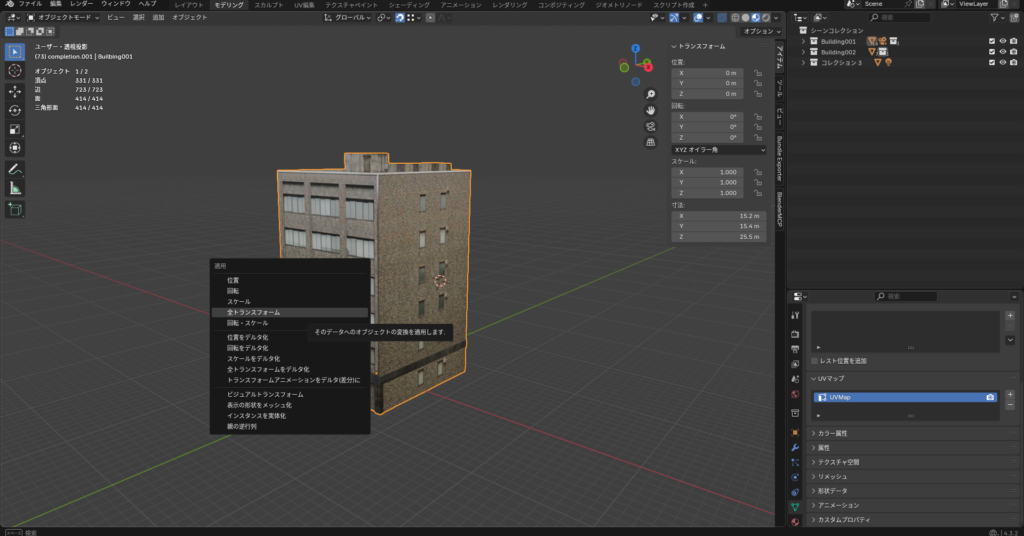The height and width of the screenshot is (536, 1024).
Task: Uncheck the Building001 collection checkbox
Action: pyautogui.click(x=991, y=41)
